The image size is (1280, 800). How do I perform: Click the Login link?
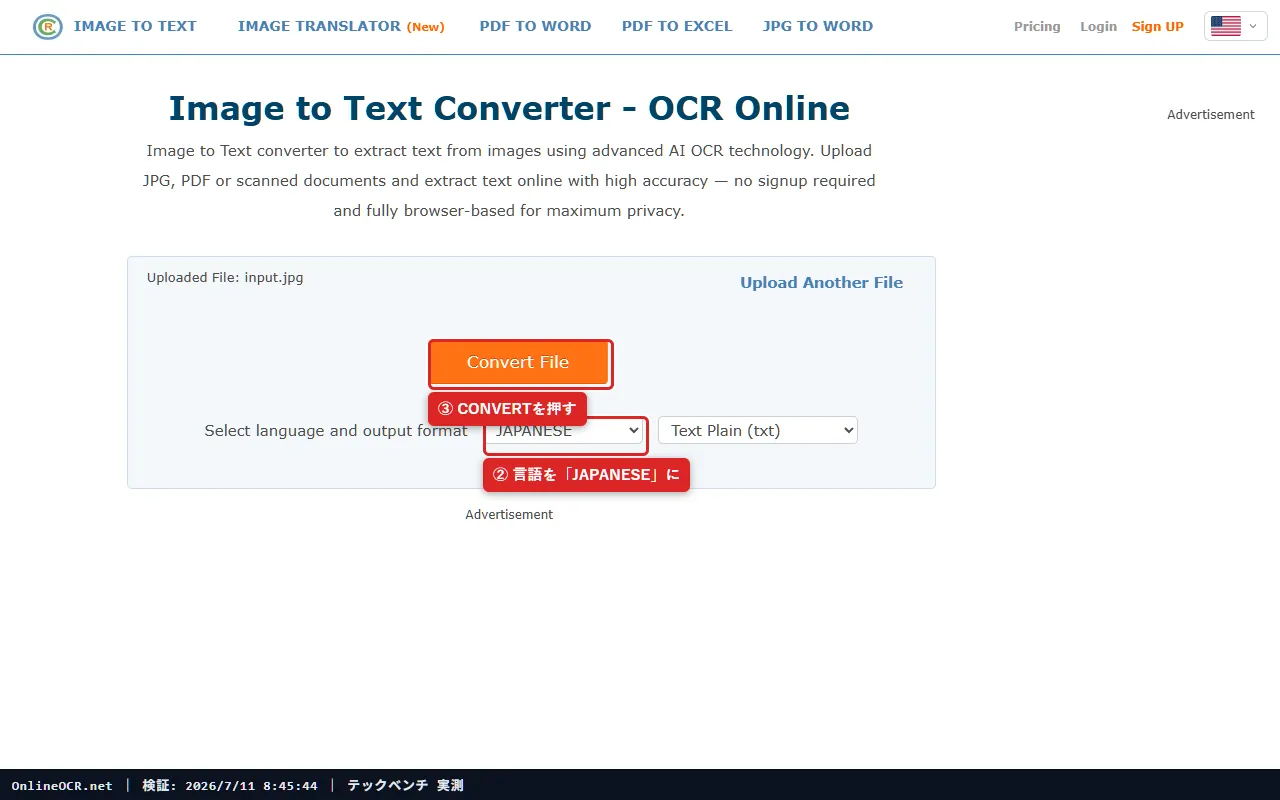point(1098,27)
